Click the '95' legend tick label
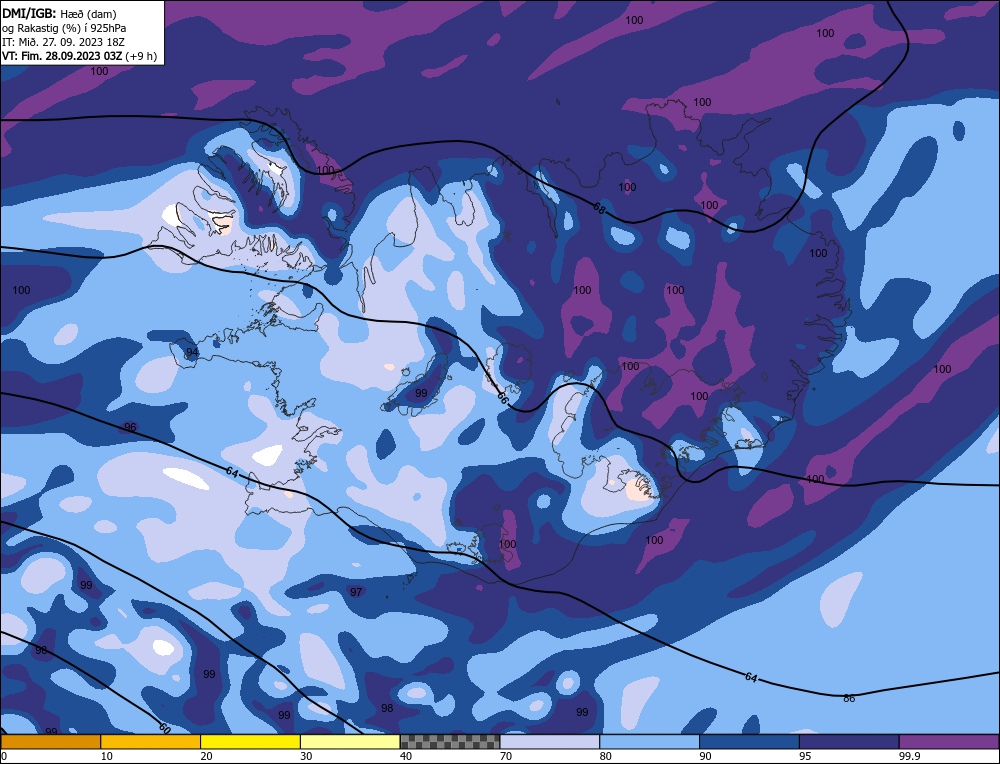This screenshot has width=1000, height=764. tap(805, 756)
